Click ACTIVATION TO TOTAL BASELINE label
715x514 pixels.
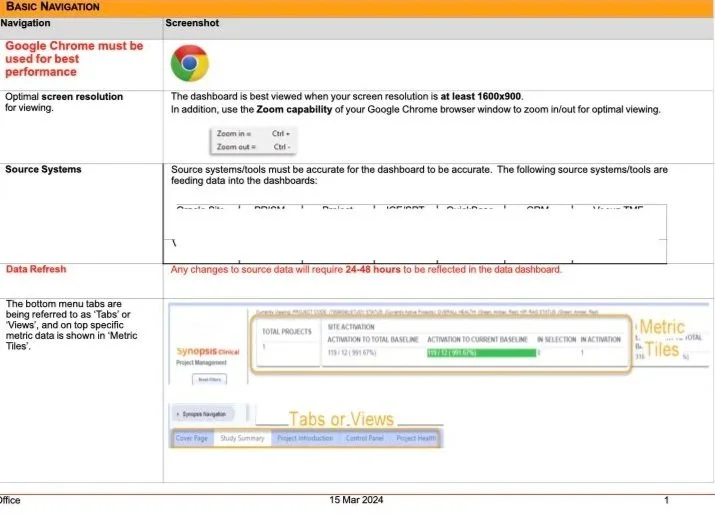[373, 339]
